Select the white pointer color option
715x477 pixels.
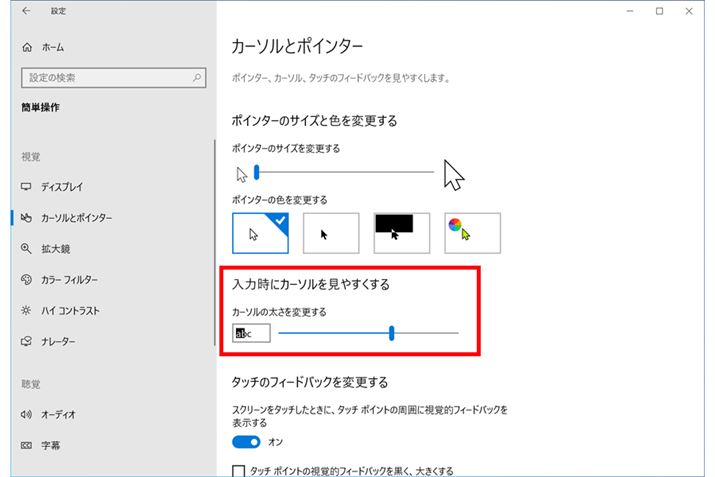[x=260, y=233]
